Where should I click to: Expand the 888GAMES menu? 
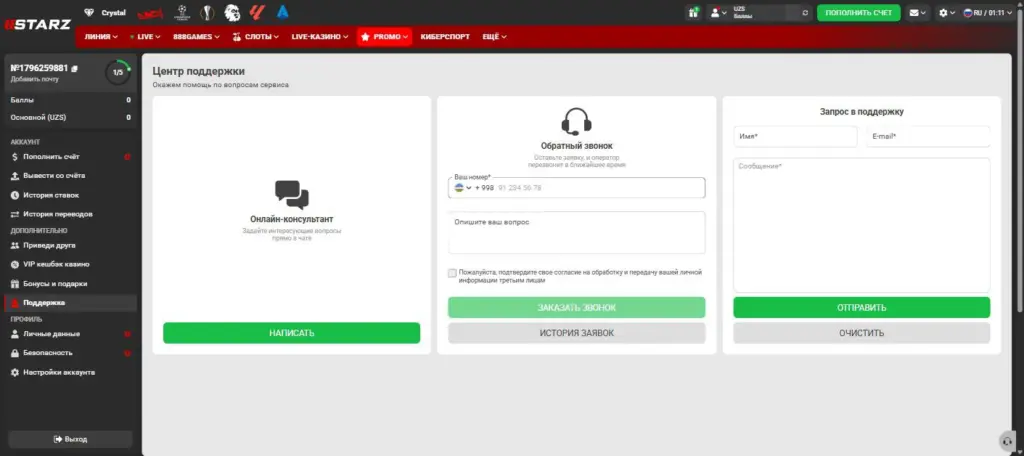(196, 37)
